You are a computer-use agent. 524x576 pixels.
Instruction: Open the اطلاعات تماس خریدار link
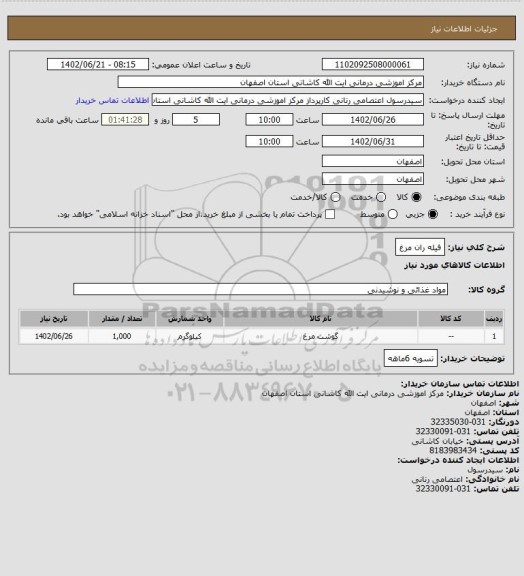pyautogui.click(x=112, y=100)
